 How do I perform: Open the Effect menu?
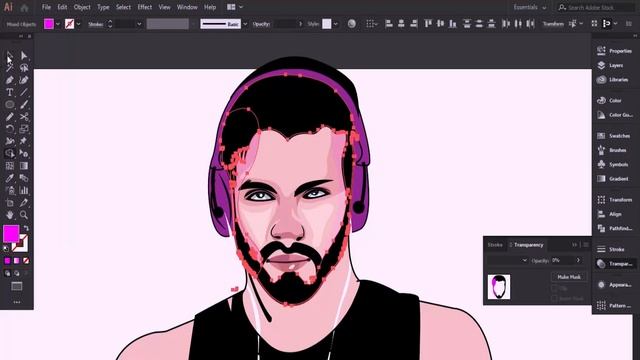coord(144,7)
